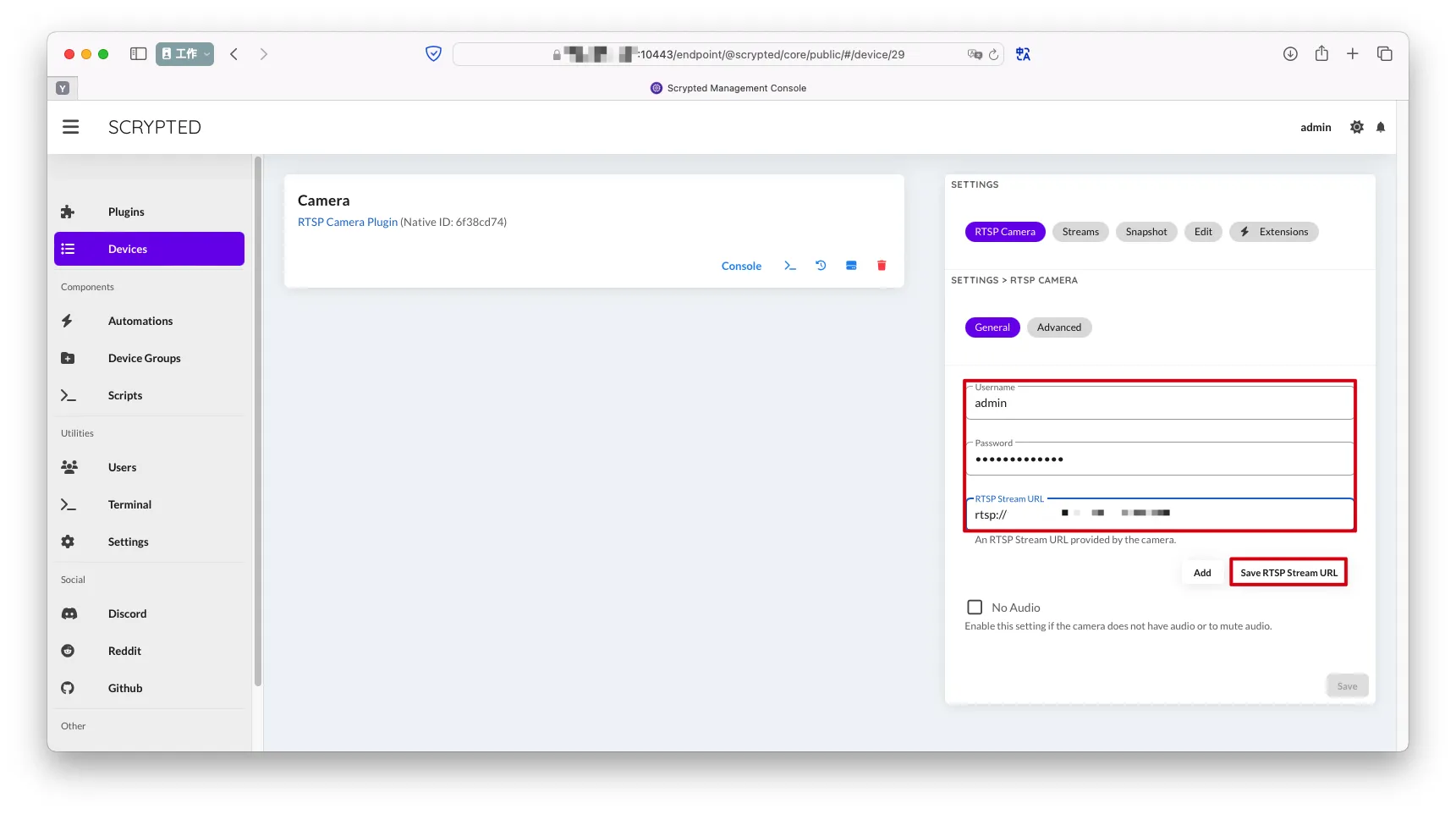The height and width of the screenshot is (814, 1456).
Task: Open Plugins in the sidebar
Action: (x=149, y=212)
